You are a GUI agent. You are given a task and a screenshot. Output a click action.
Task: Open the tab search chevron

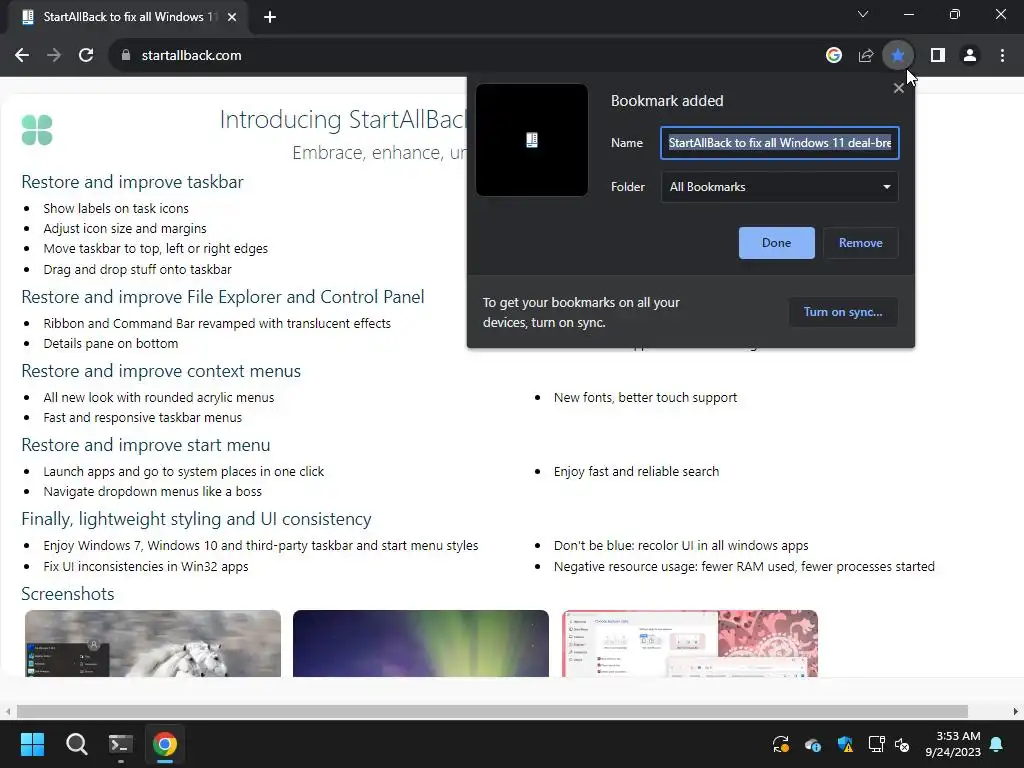(863, 14)
